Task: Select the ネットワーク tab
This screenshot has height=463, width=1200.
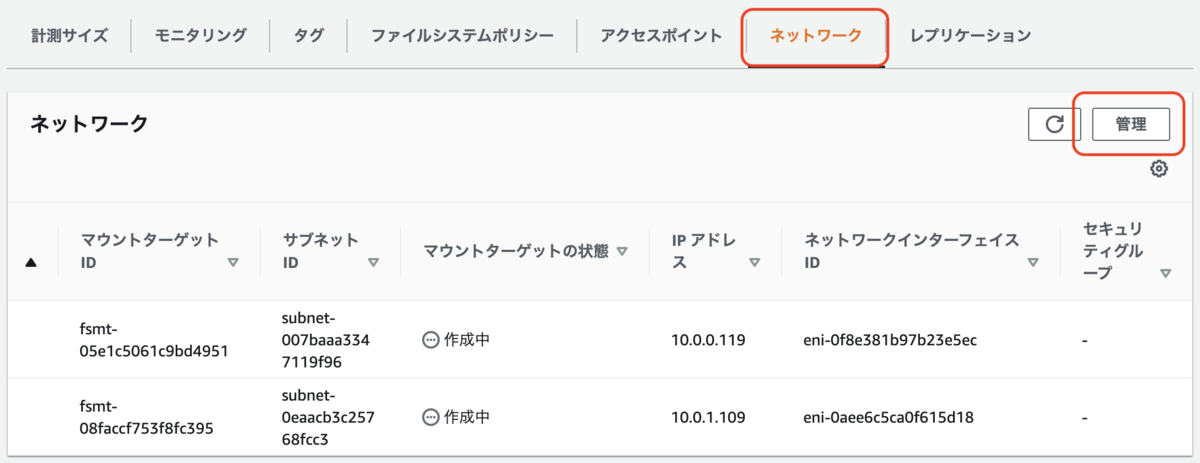Action: coord(816,36)
